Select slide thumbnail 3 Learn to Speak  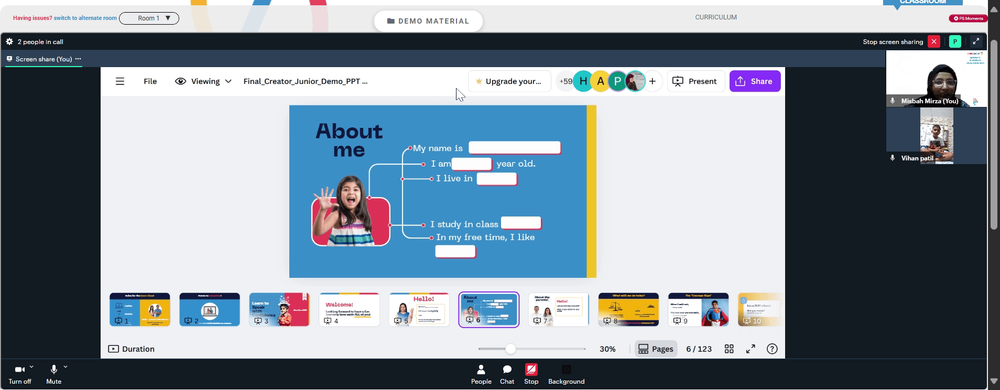click(x=279, y=310)
